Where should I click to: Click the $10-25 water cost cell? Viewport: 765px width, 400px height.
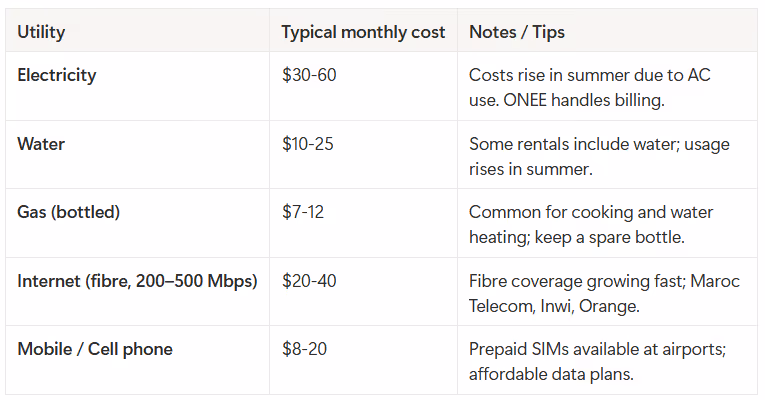tap(308, 144)
